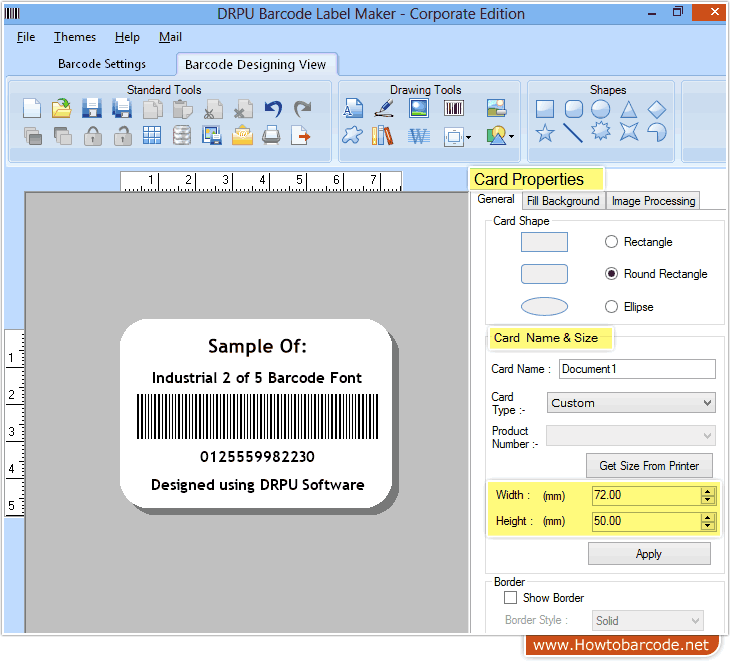Pick the Triangle shape tool

click(x=628, y=109)
